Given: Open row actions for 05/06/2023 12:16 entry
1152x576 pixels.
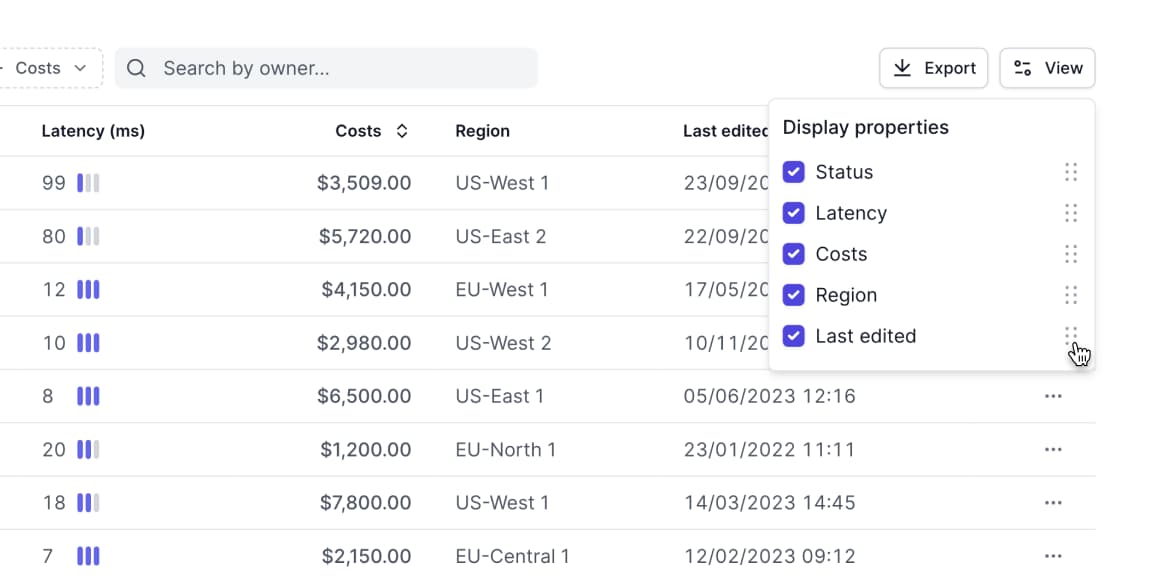Looking at the screenshot, I should click(1053, 396).
